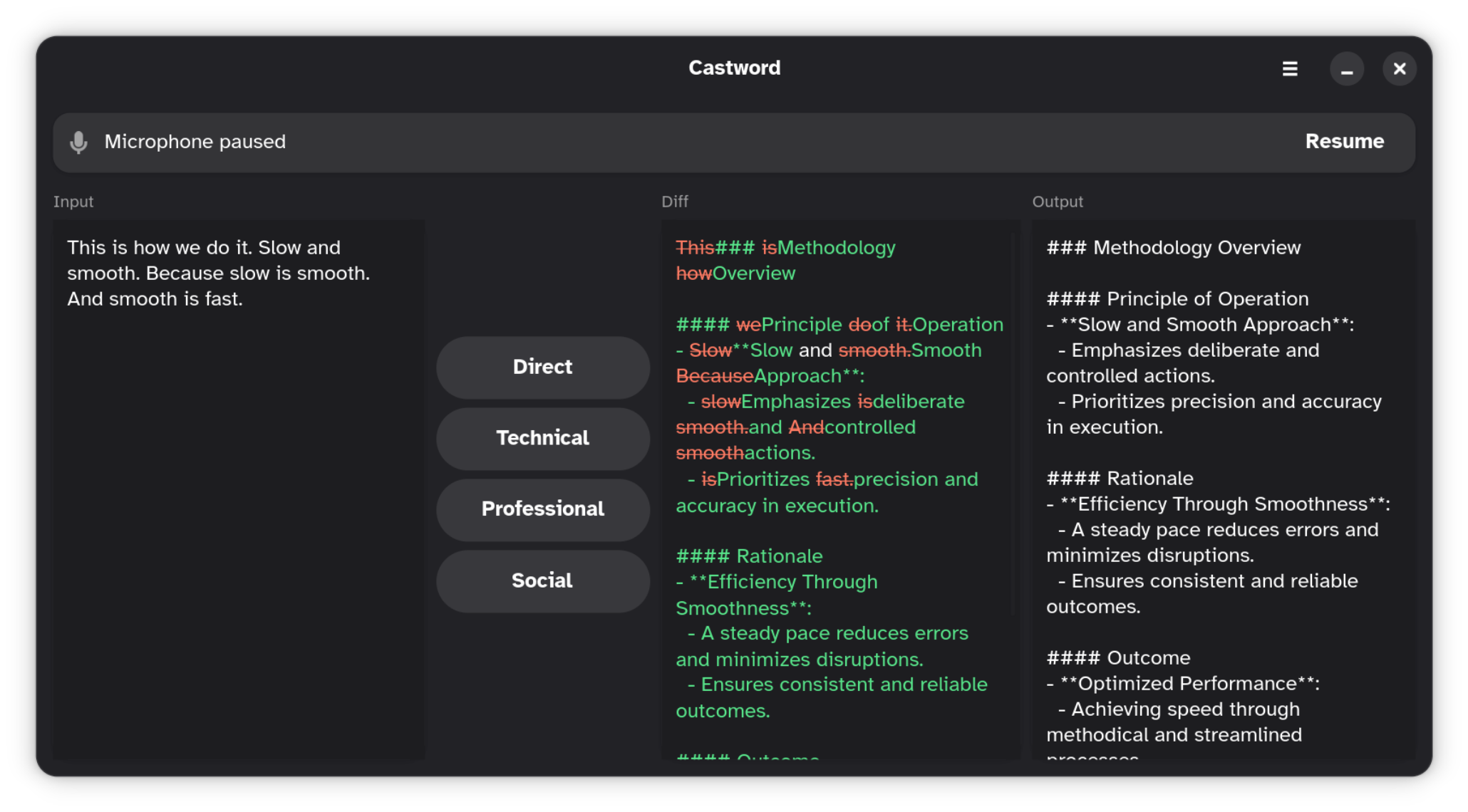Open the hamburger menu
Screen dimensions: 1468x812
pyautogui.click(x=1290, y=68)
